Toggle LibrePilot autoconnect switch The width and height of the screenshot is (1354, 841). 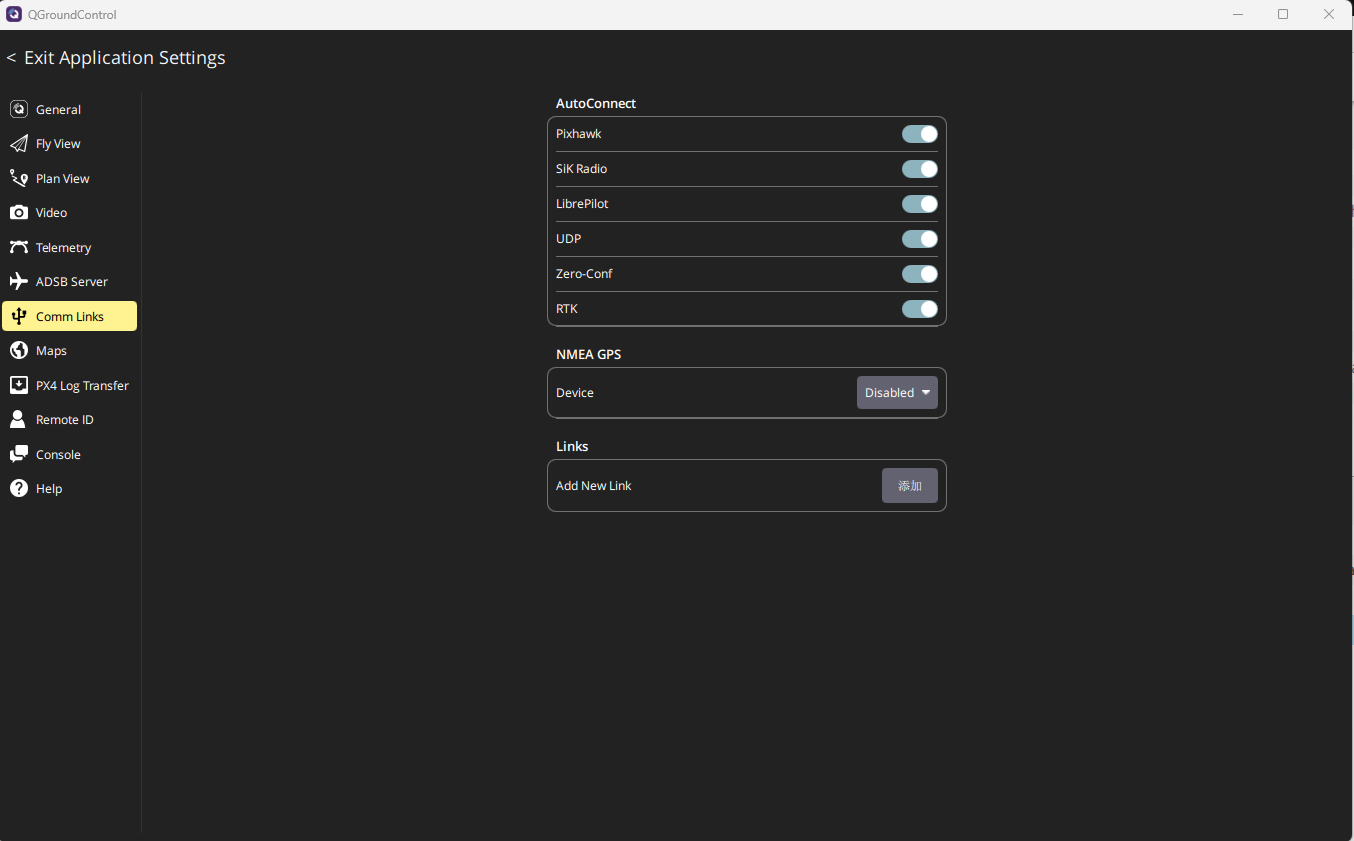[x=920, y=204]
